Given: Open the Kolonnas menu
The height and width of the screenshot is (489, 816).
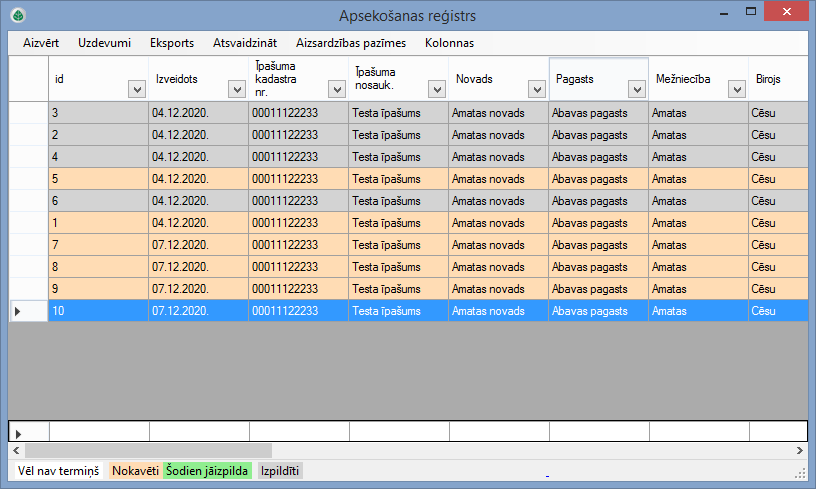Looking at the screenshot, I should point(449,43).
